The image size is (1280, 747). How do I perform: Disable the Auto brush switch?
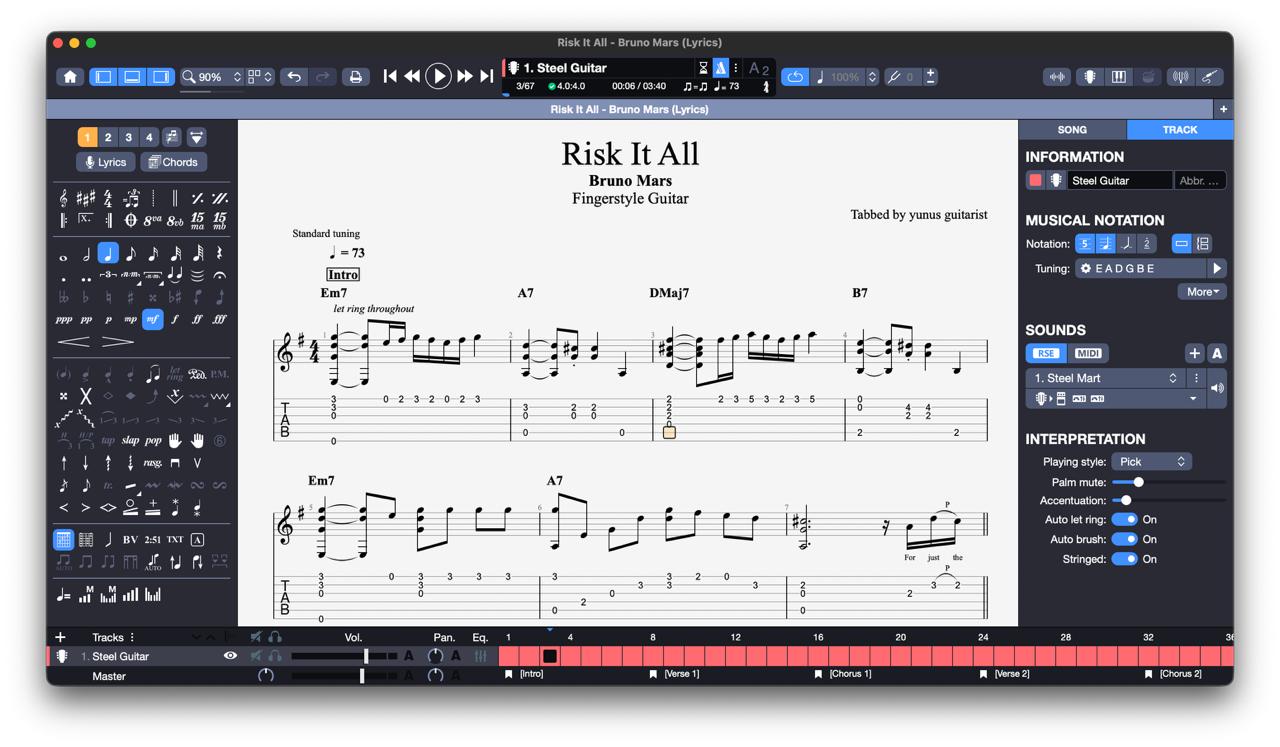pos(1124,539)
